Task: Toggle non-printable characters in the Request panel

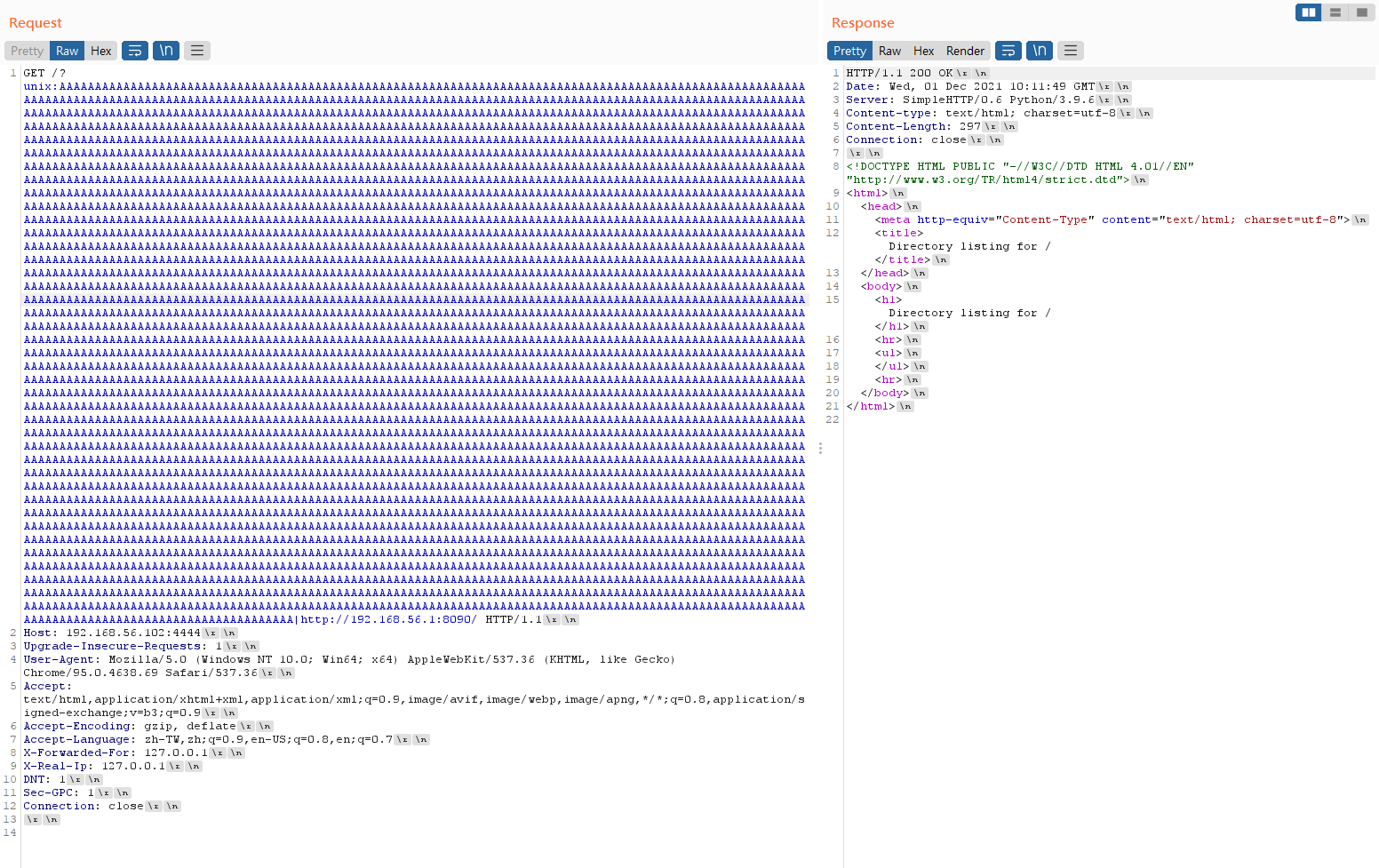Action: [x=166, y=50]
